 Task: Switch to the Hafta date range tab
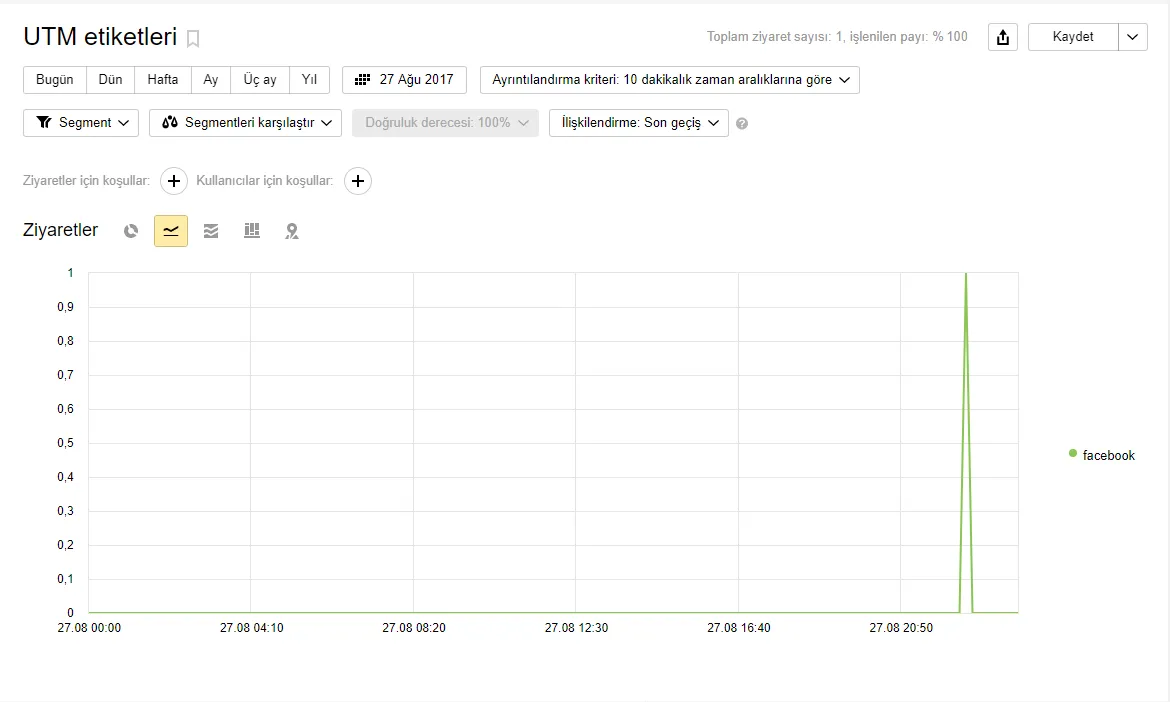coord(162,80)
